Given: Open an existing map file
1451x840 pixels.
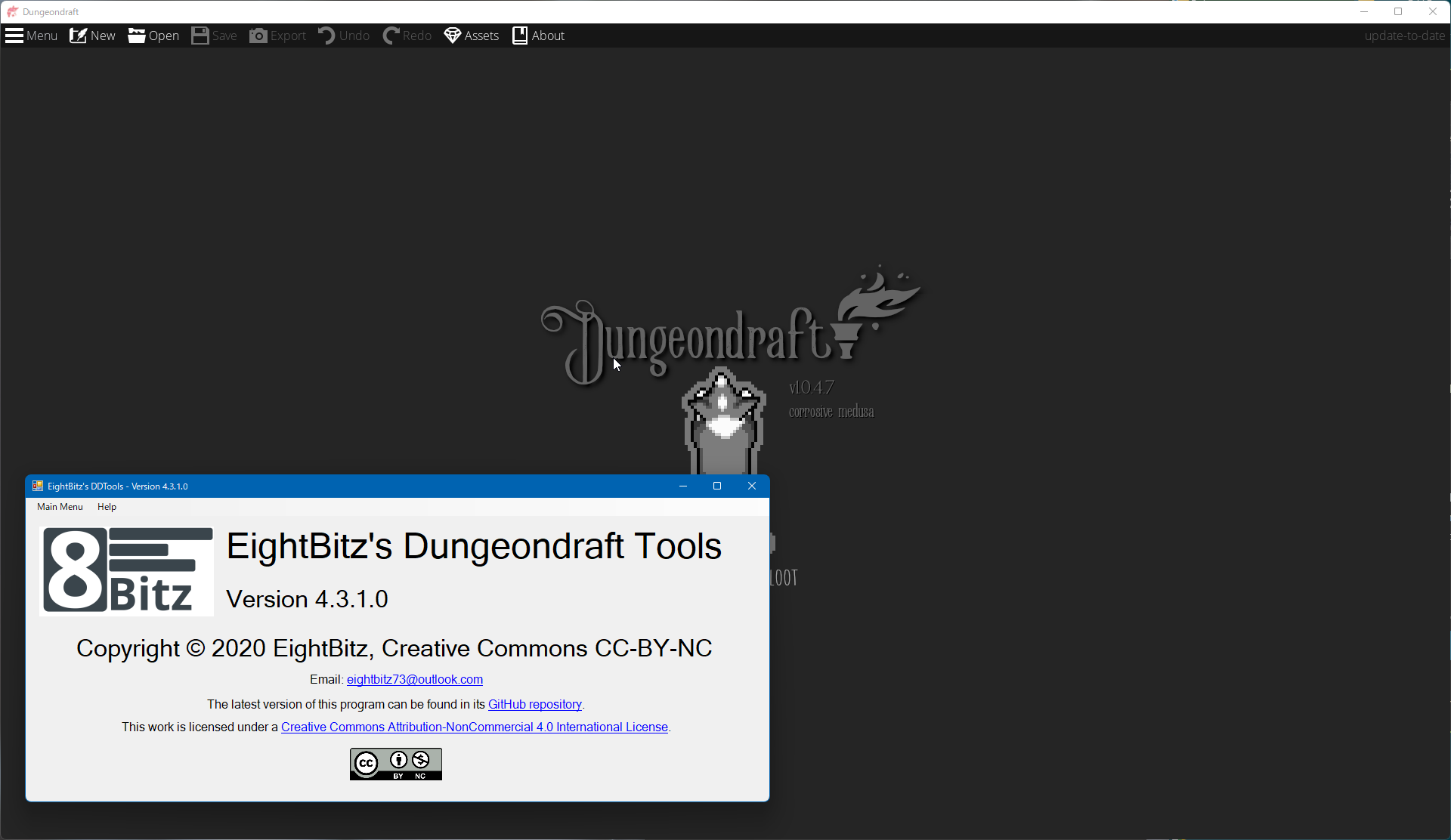Looking at the screenshot, I should [x=153, y=36].
